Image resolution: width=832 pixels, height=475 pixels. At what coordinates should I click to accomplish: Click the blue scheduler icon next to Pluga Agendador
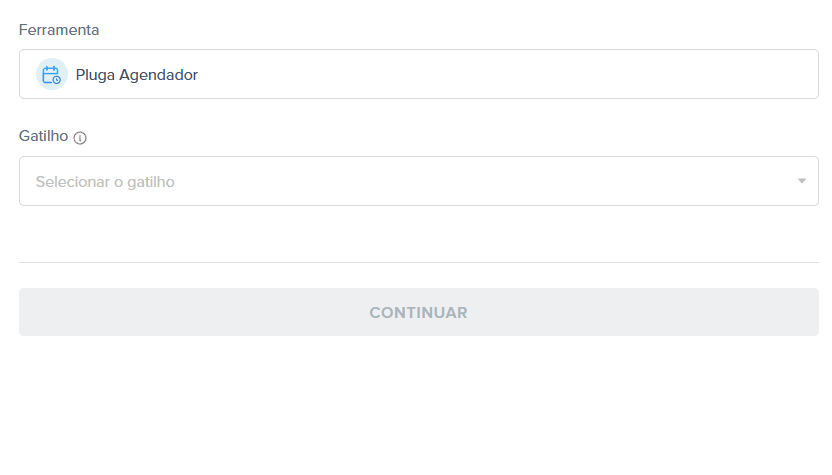click(x=51, y=74)
